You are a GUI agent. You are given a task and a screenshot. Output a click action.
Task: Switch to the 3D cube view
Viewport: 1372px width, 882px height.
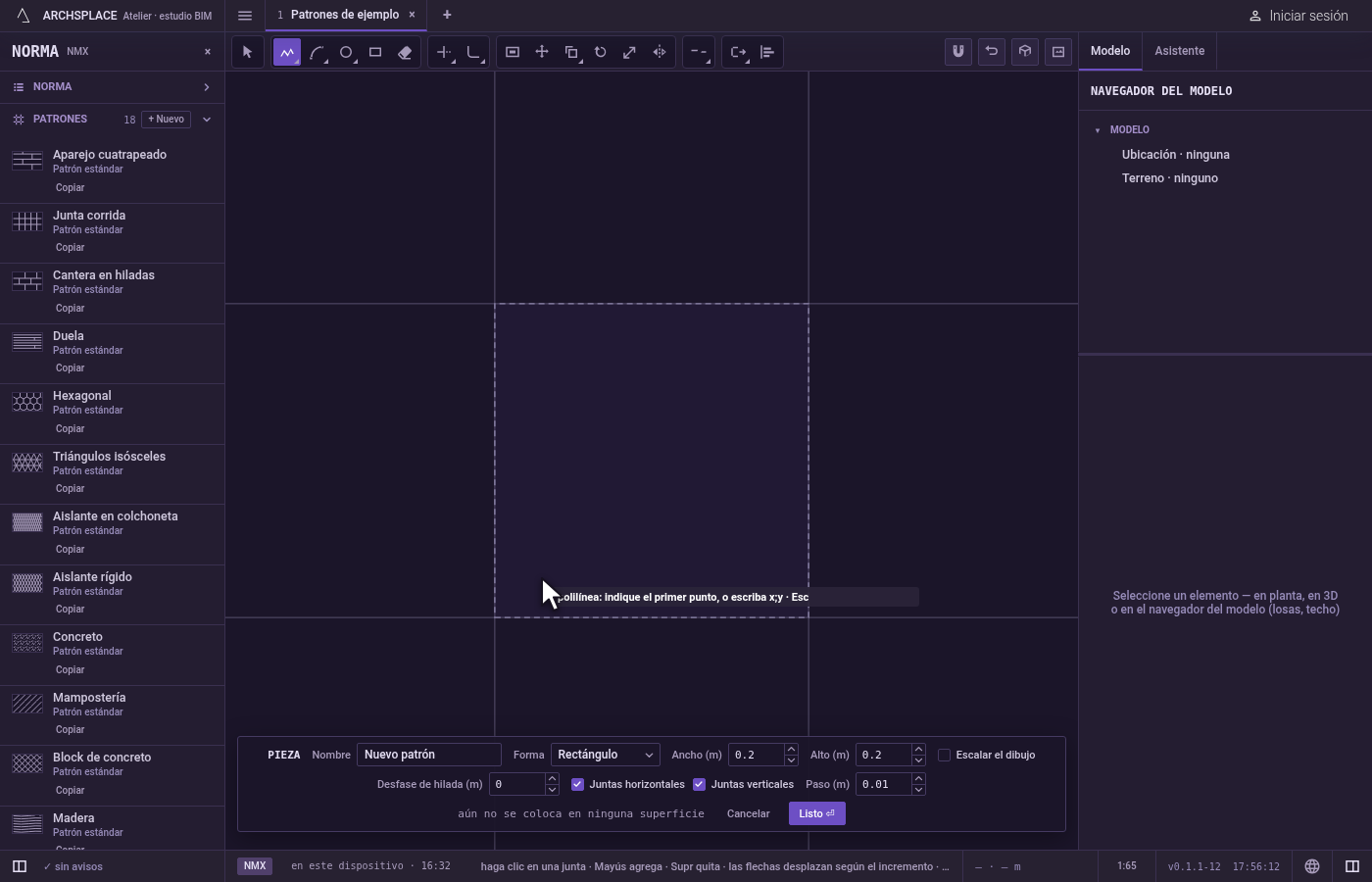[1025, 52]
